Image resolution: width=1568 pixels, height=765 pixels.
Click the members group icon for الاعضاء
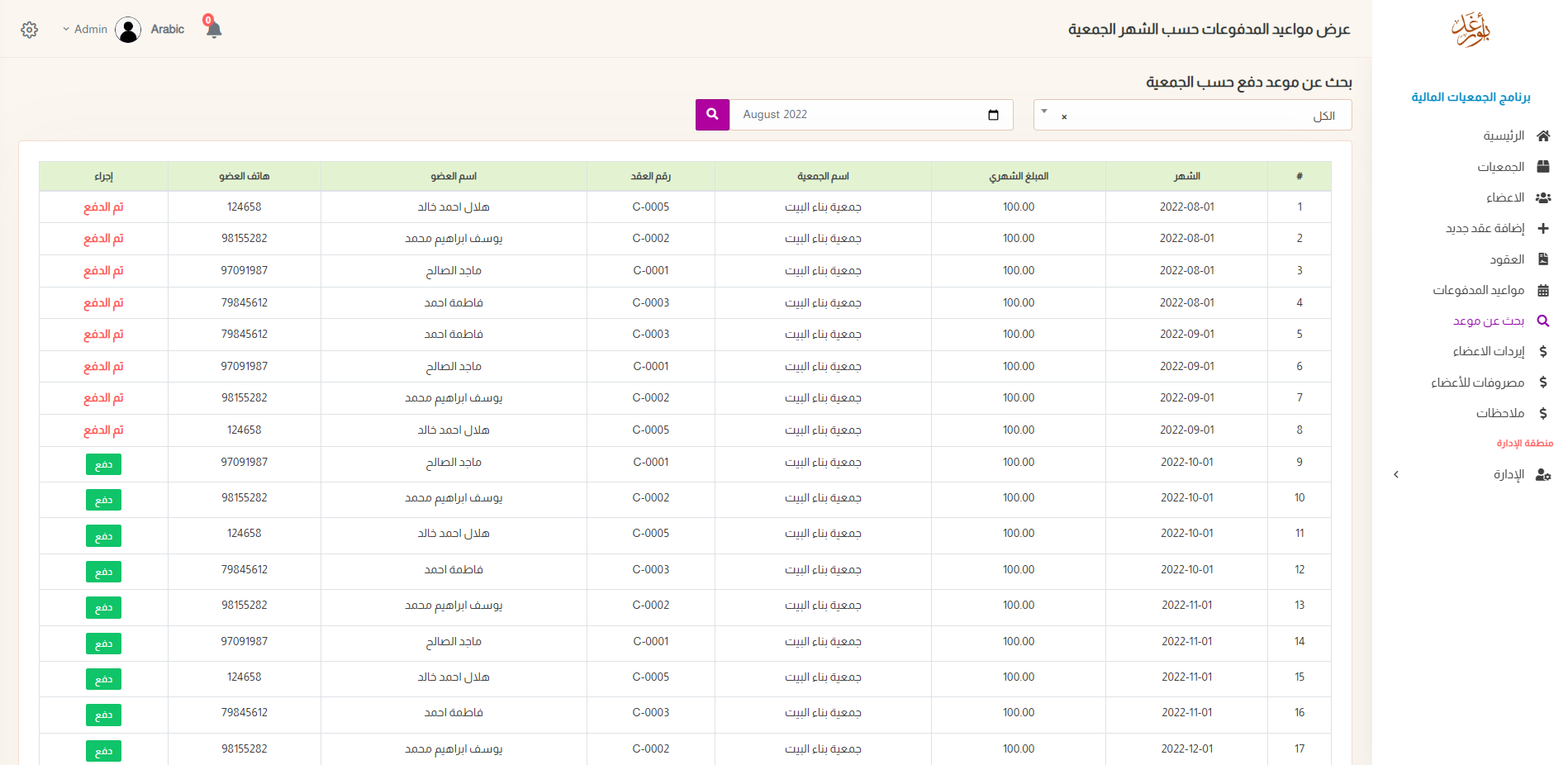click(x=1542, y=197)
